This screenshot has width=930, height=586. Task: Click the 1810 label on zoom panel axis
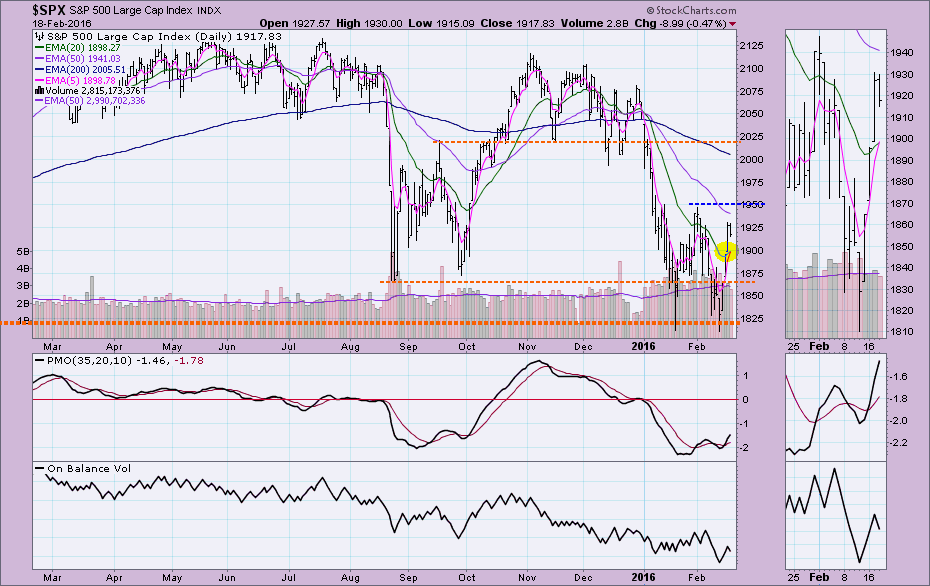point(900,332)
